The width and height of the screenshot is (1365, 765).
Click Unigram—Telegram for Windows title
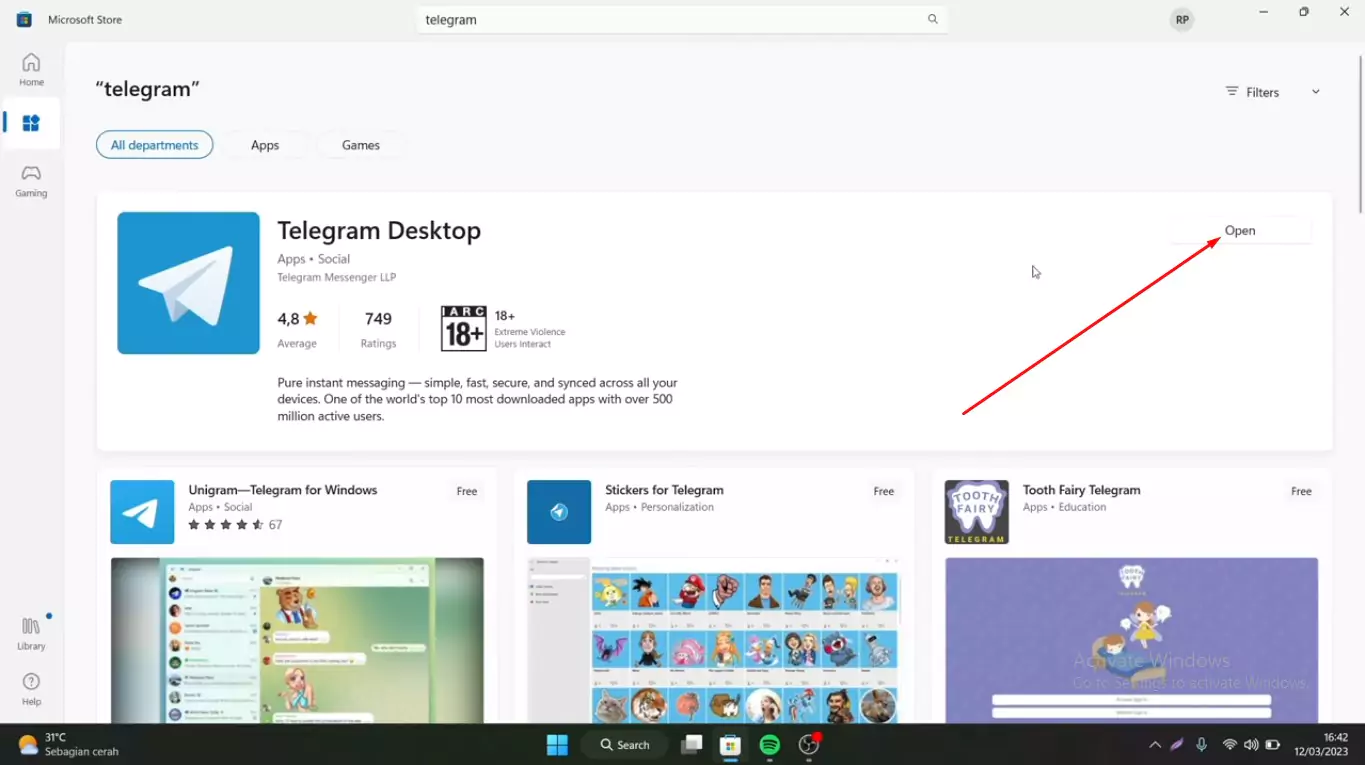coord(283,490)
